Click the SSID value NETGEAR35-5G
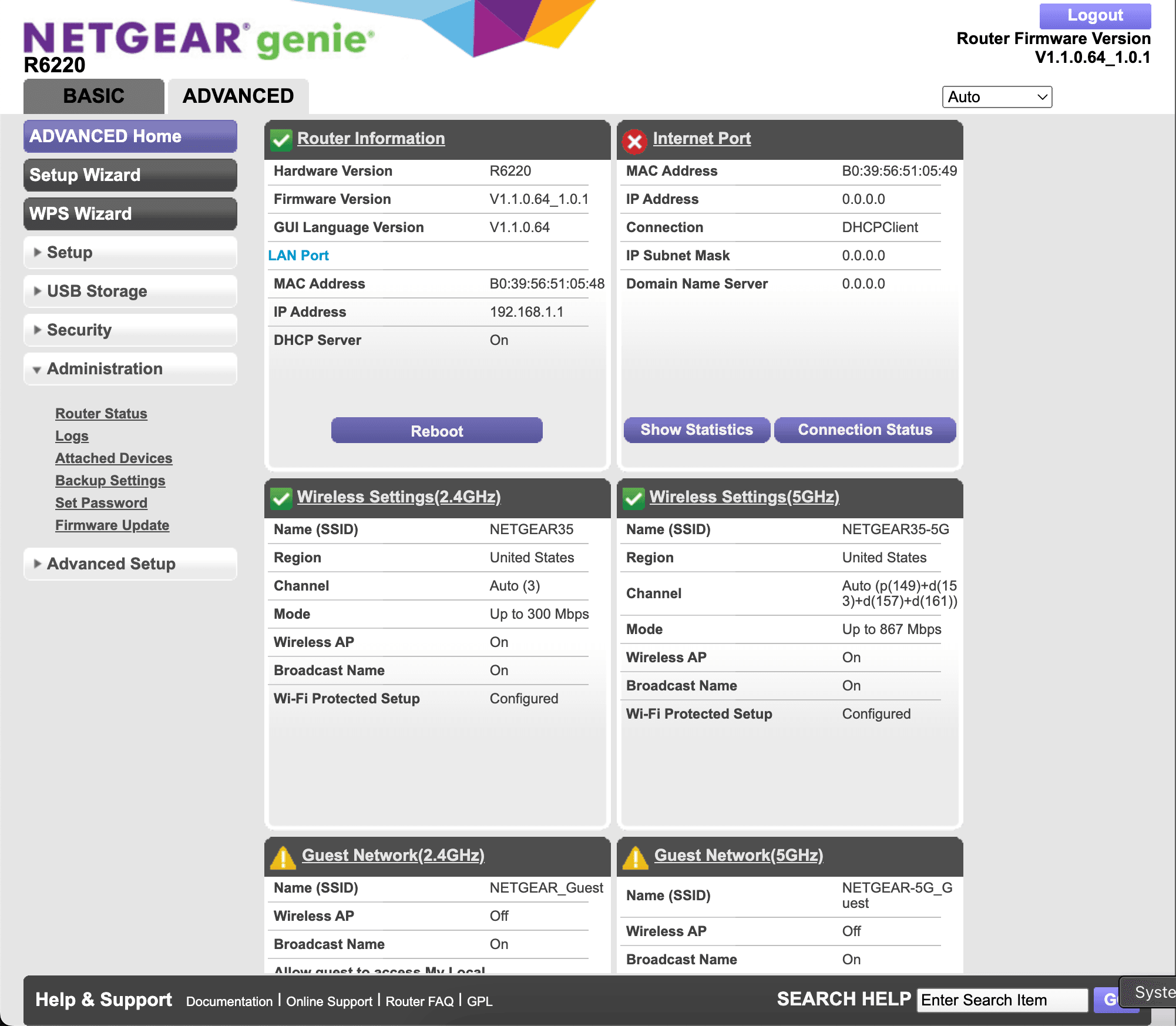 (x=895, y=529)
